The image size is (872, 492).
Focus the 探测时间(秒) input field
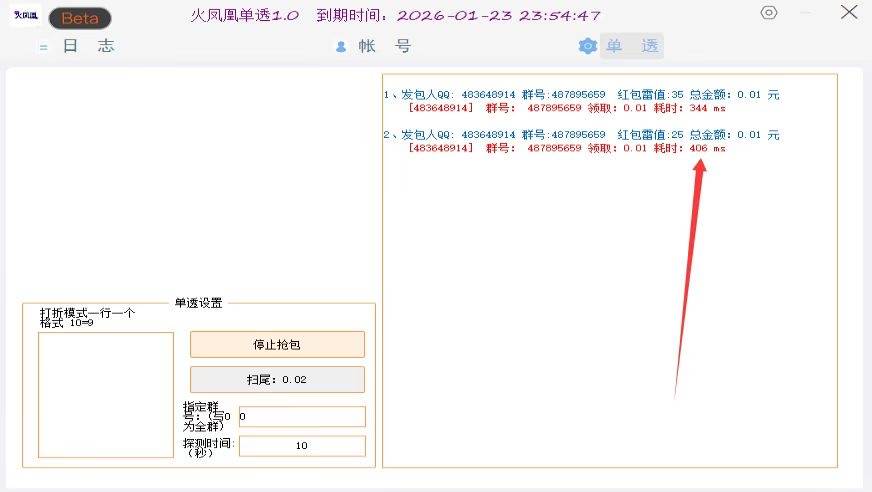click(302, 446)
